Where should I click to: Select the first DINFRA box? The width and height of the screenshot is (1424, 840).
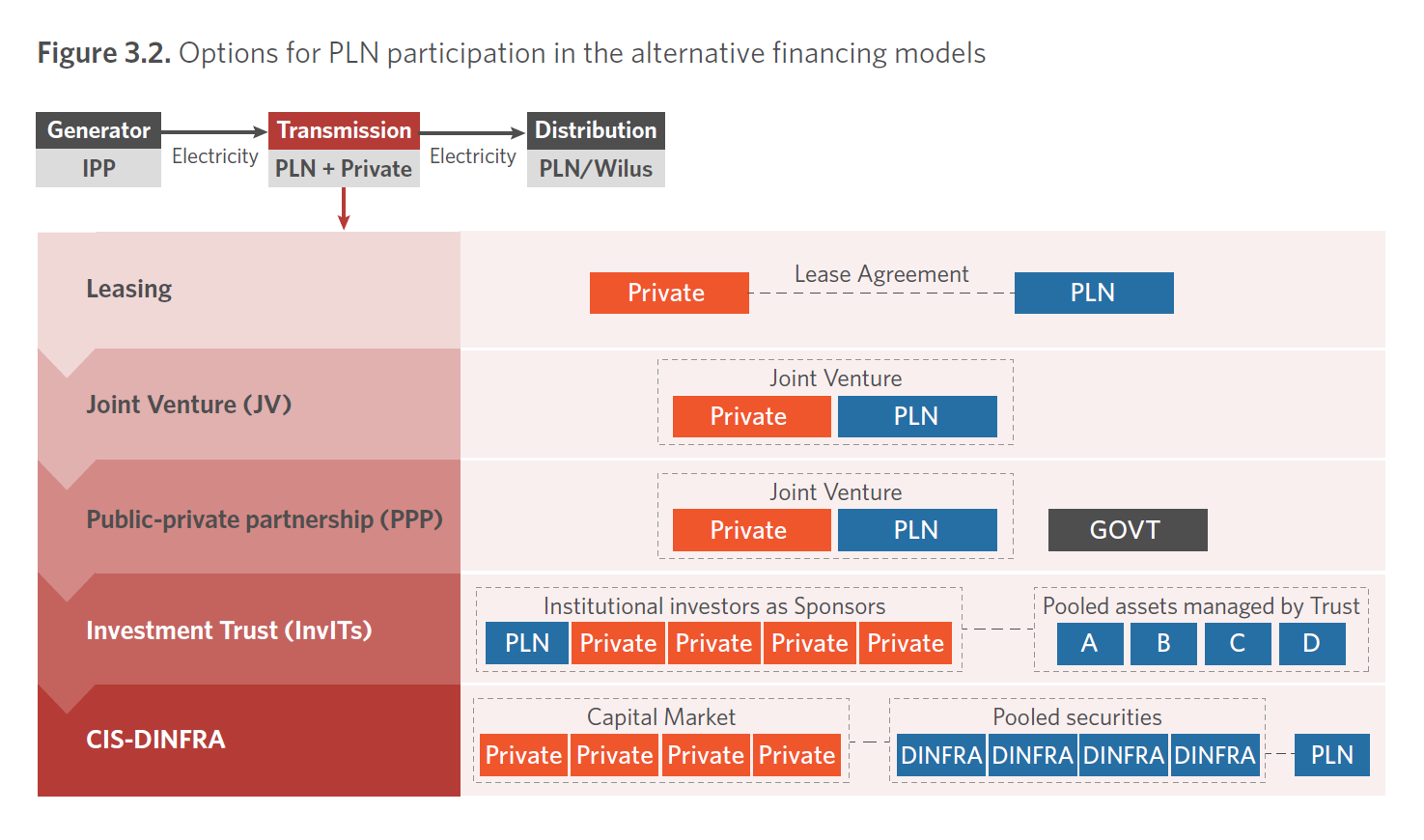click(x=941, y=755)
